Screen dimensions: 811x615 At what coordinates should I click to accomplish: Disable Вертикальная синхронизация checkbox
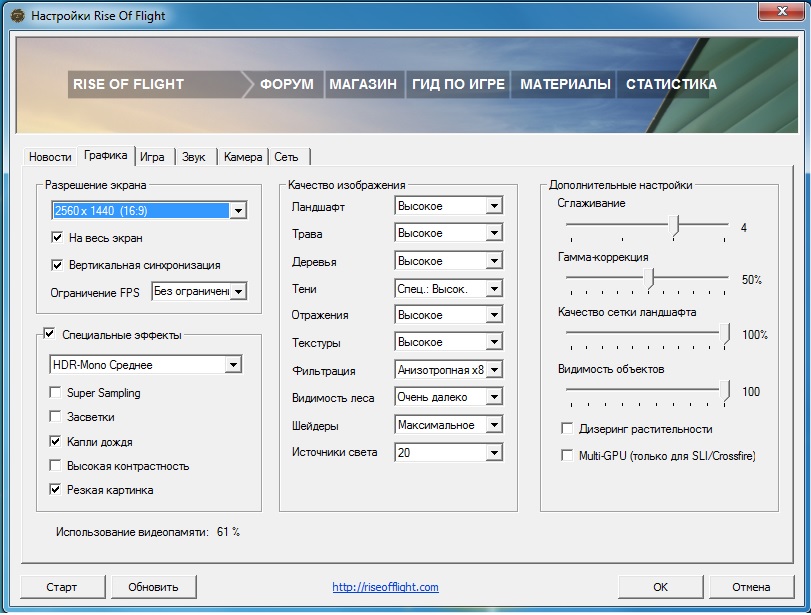point(57,265)
